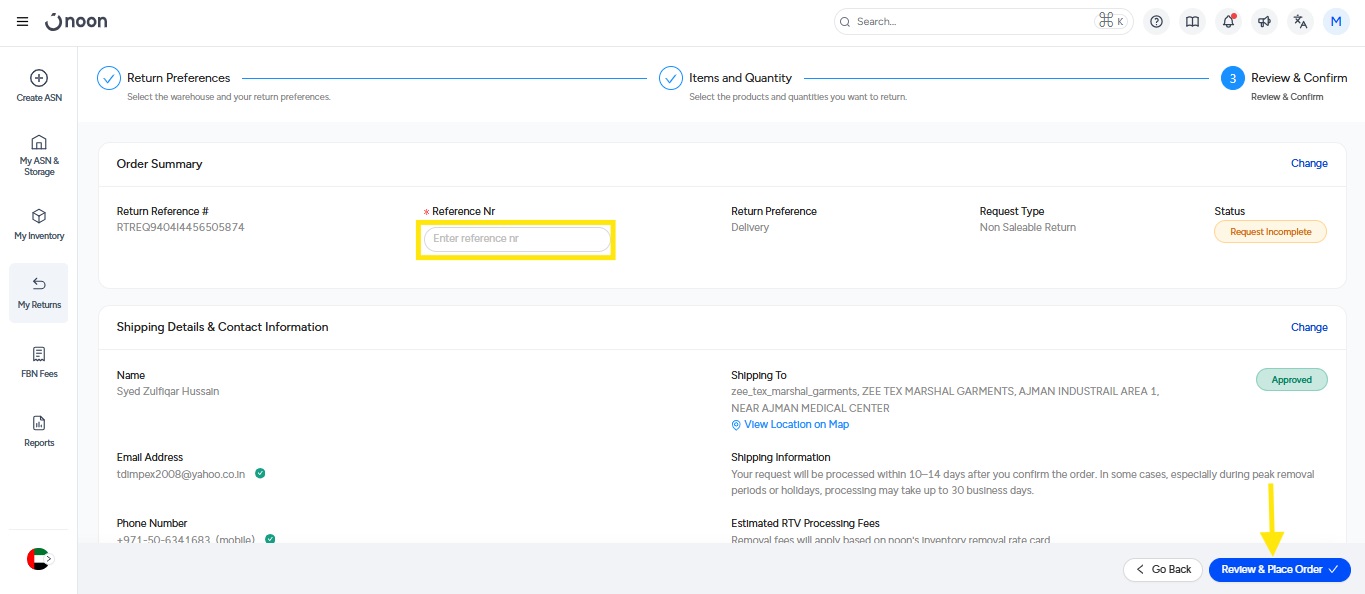Image resolution: width=1365 pixels, height=594 pixels.
Task: Click Change link in Shipping Details
Action: (x=1309, y=327)
